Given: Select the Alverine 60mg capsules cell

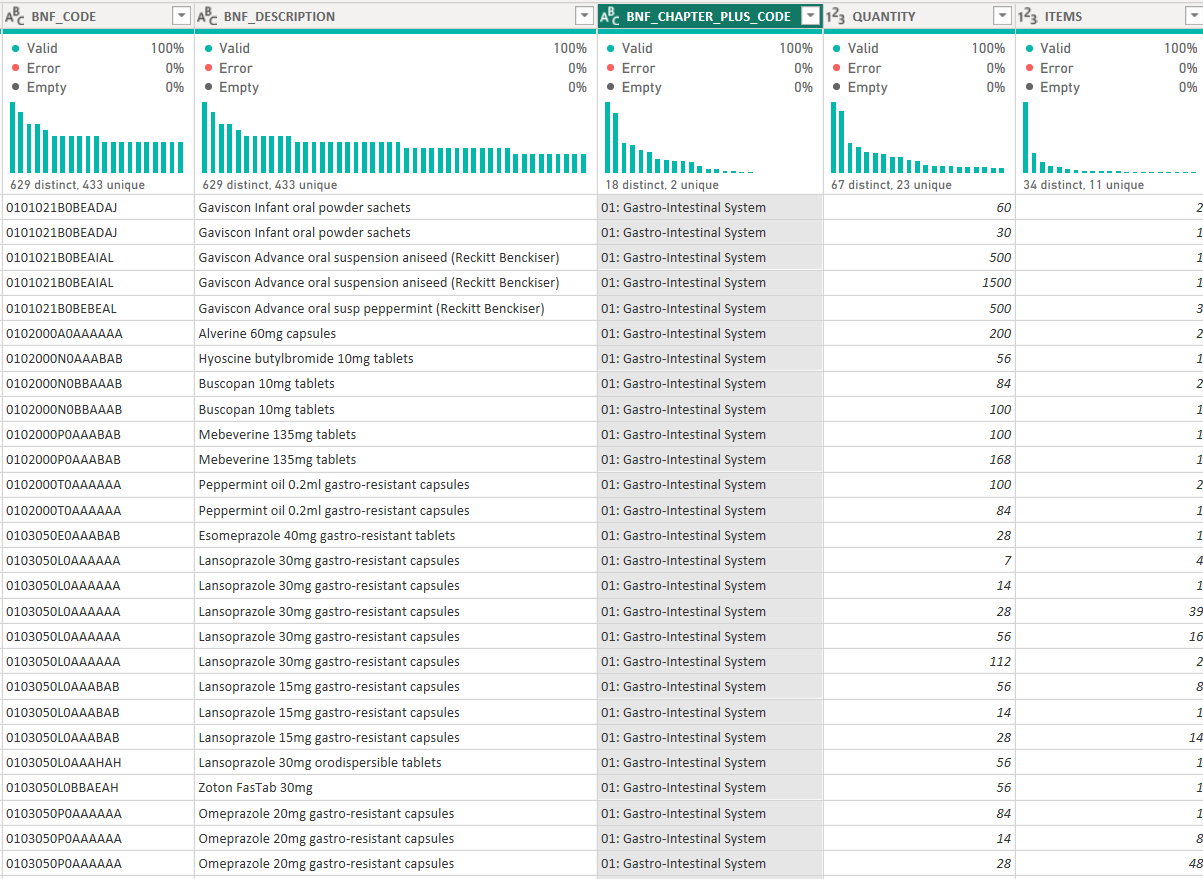Looking at the screenshot, I should (396, 333).
